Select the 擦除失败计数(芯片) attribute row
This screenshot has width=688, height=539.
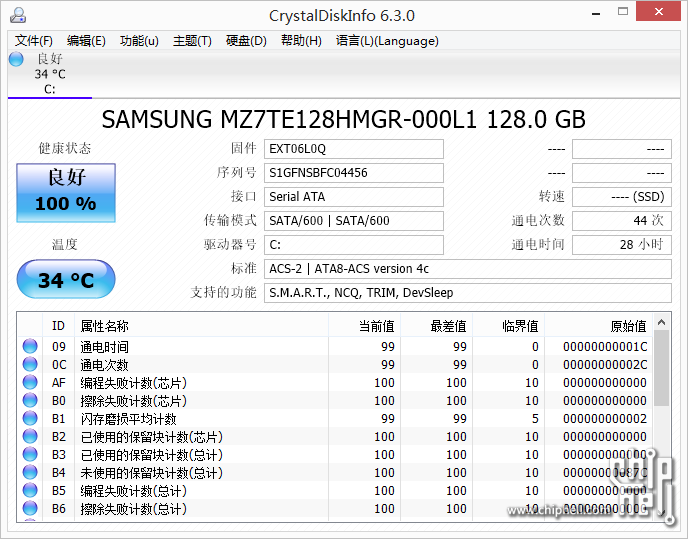pos(335,400)
